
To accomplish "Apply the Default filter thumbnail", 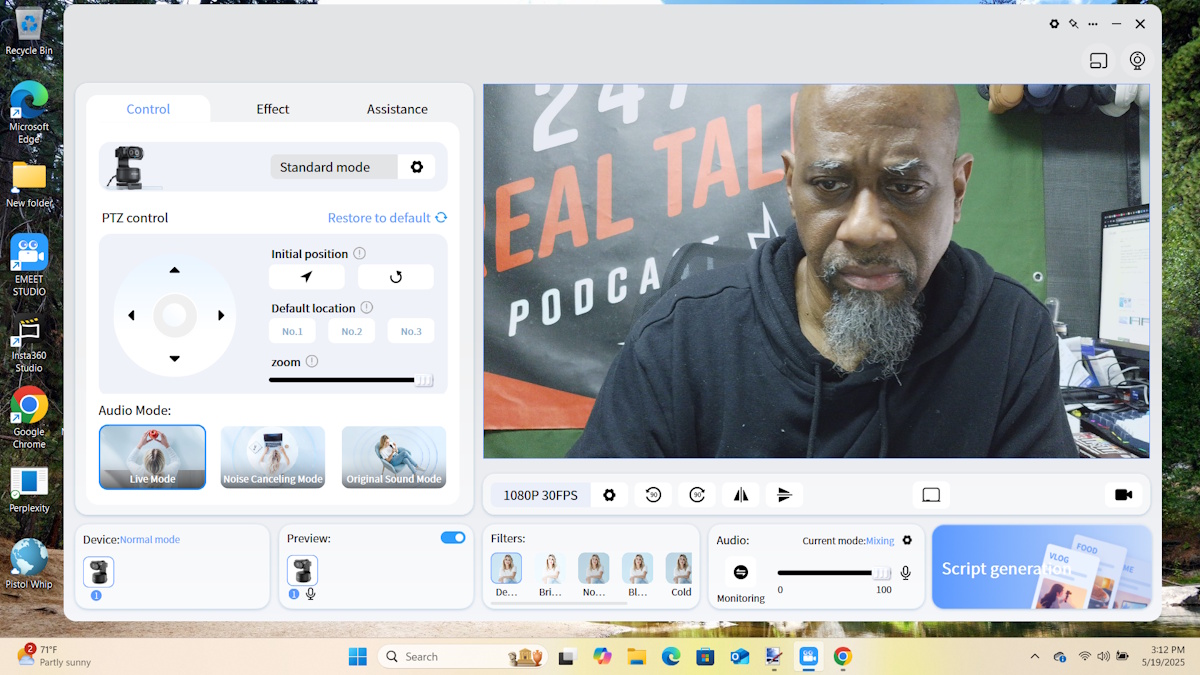I will [x=506, y=568].
